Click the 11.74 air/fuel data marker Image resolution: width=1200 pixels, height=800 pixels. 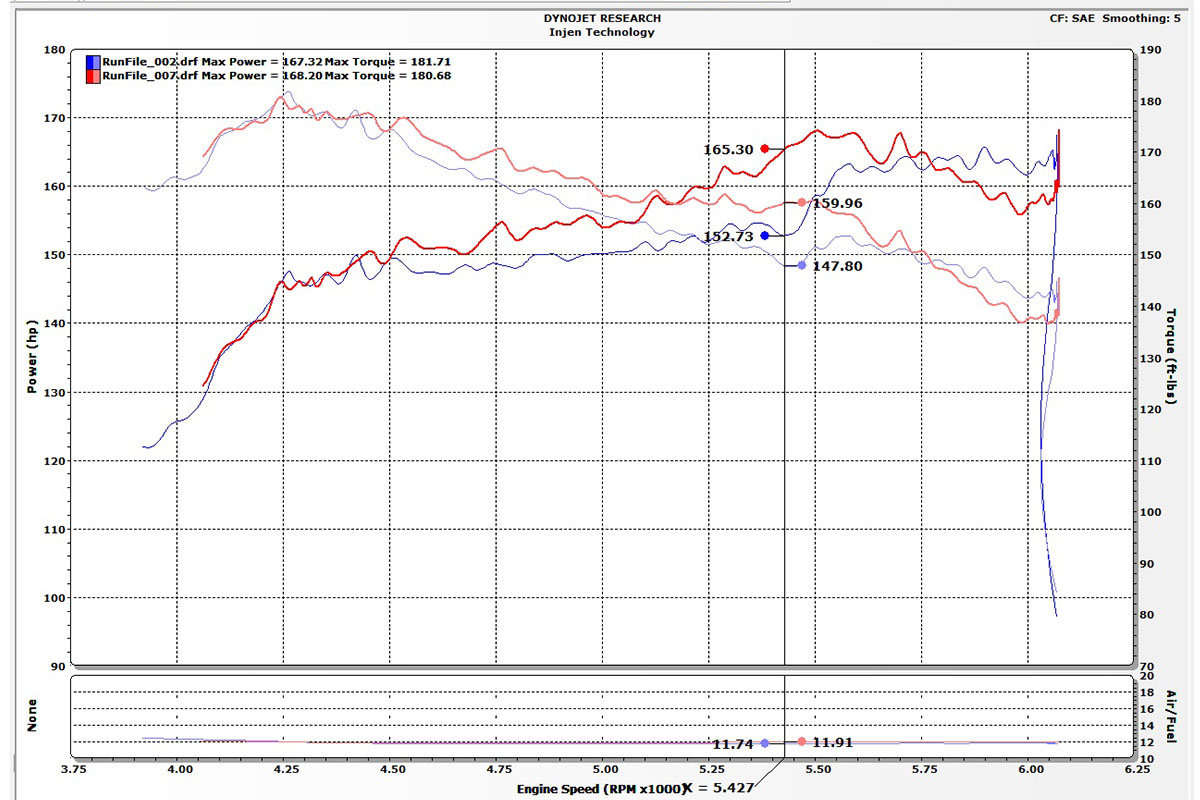765,744
